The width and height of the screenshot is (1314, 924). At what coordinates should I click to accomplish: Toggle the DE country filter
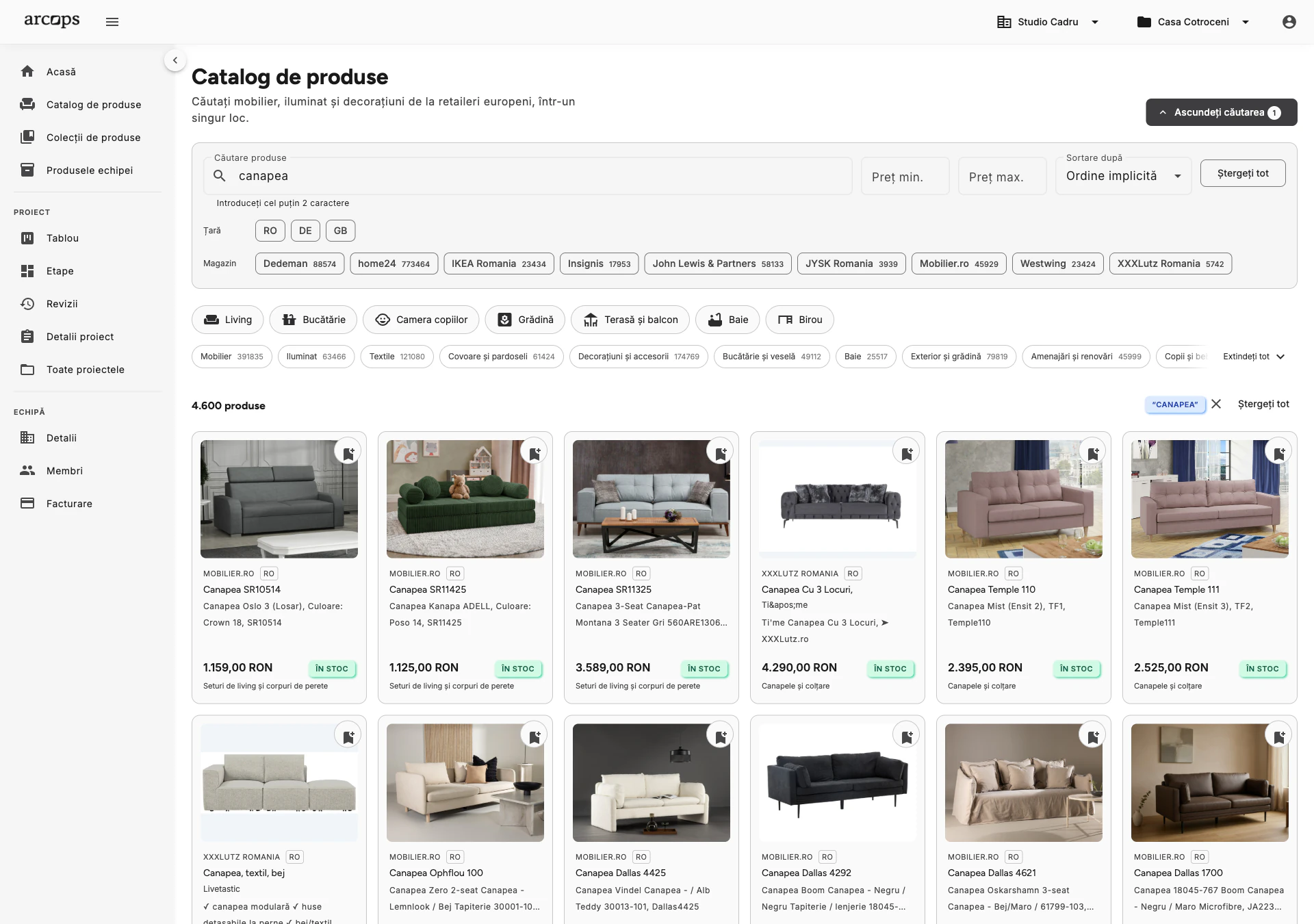pyautogui.click(x=305, y=231)
